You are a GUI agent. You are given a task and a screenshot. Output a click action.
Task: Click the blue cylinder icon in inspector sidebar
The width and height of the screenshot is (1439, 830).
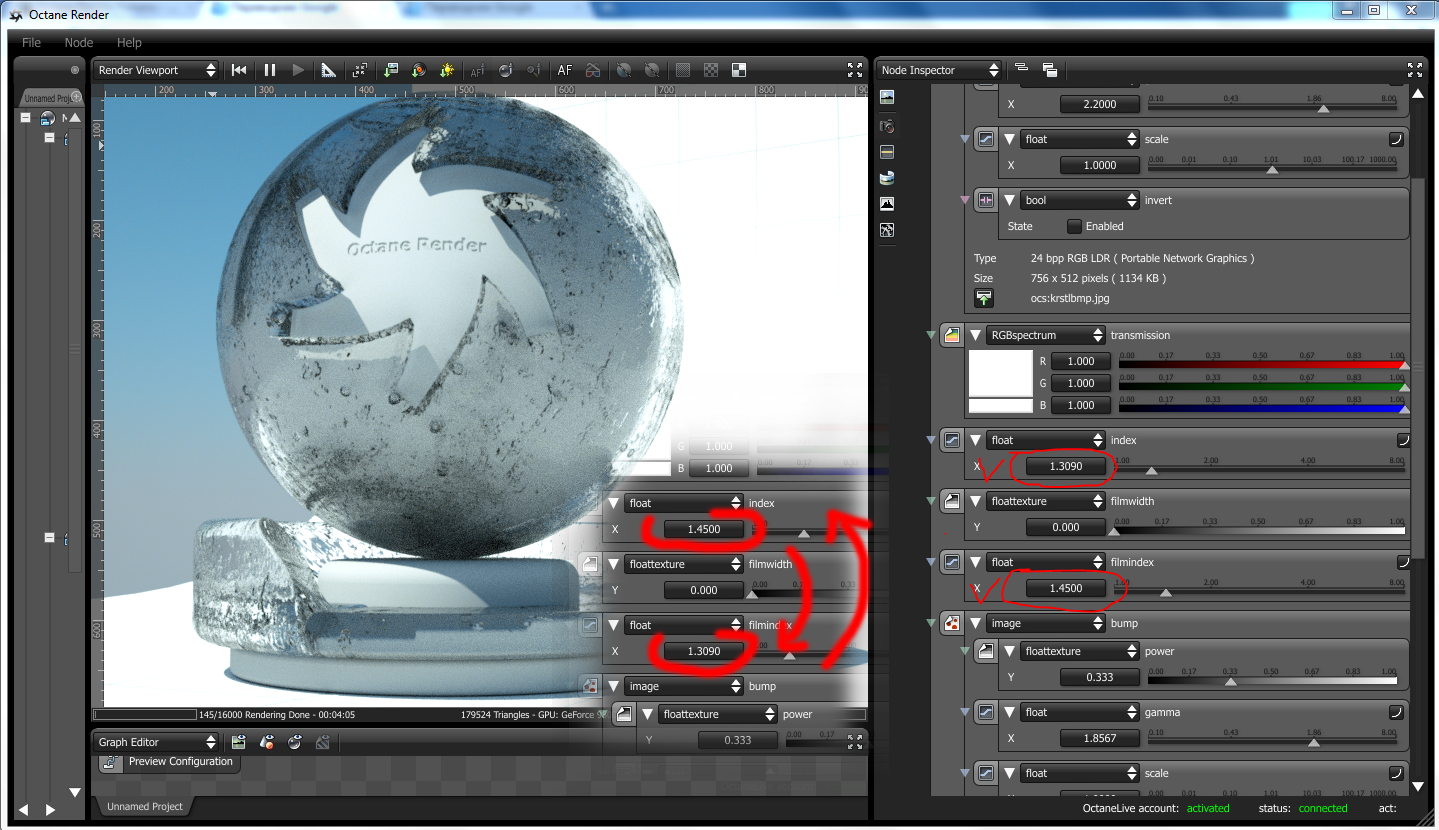click(x=887, y=178)
